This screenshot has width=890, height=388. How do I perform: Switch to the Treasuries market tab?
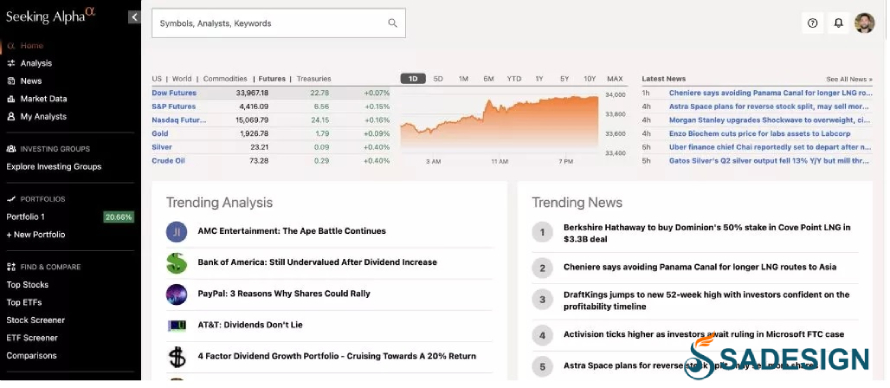click(x=314, y=79)
